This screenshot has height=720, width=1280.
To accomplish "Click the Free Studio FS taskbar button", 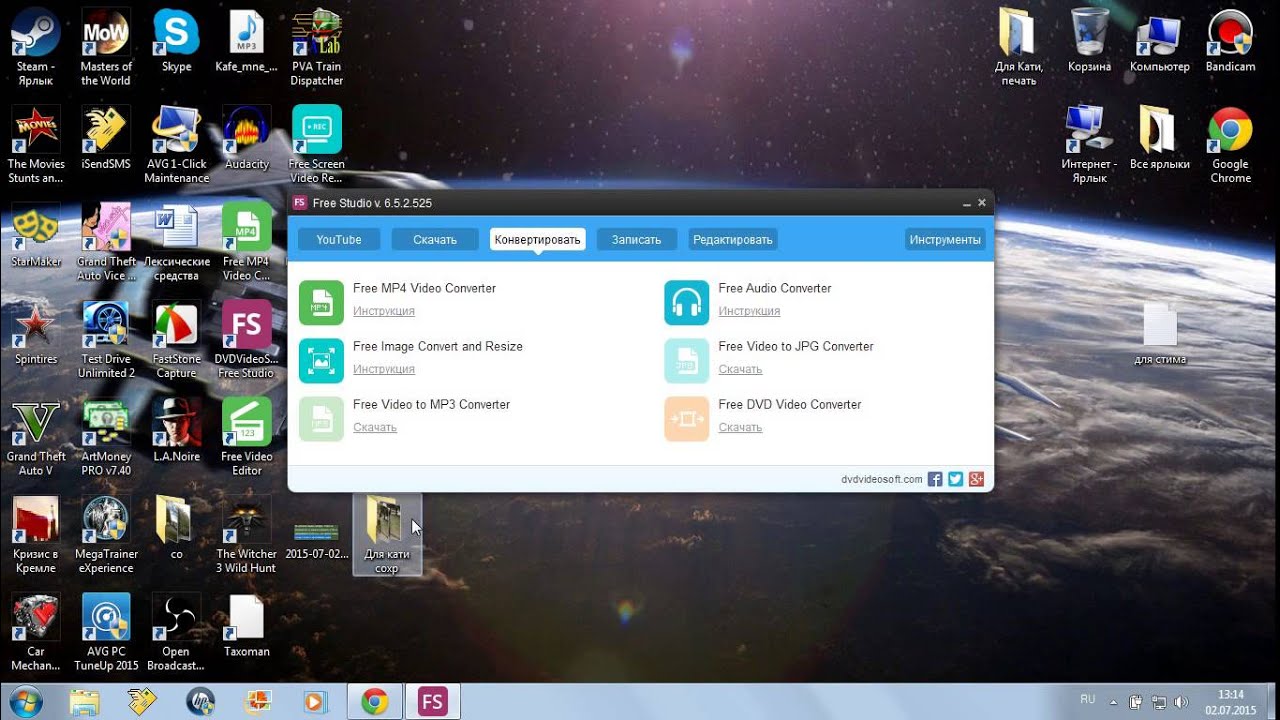I will click(x=433, y=702).
